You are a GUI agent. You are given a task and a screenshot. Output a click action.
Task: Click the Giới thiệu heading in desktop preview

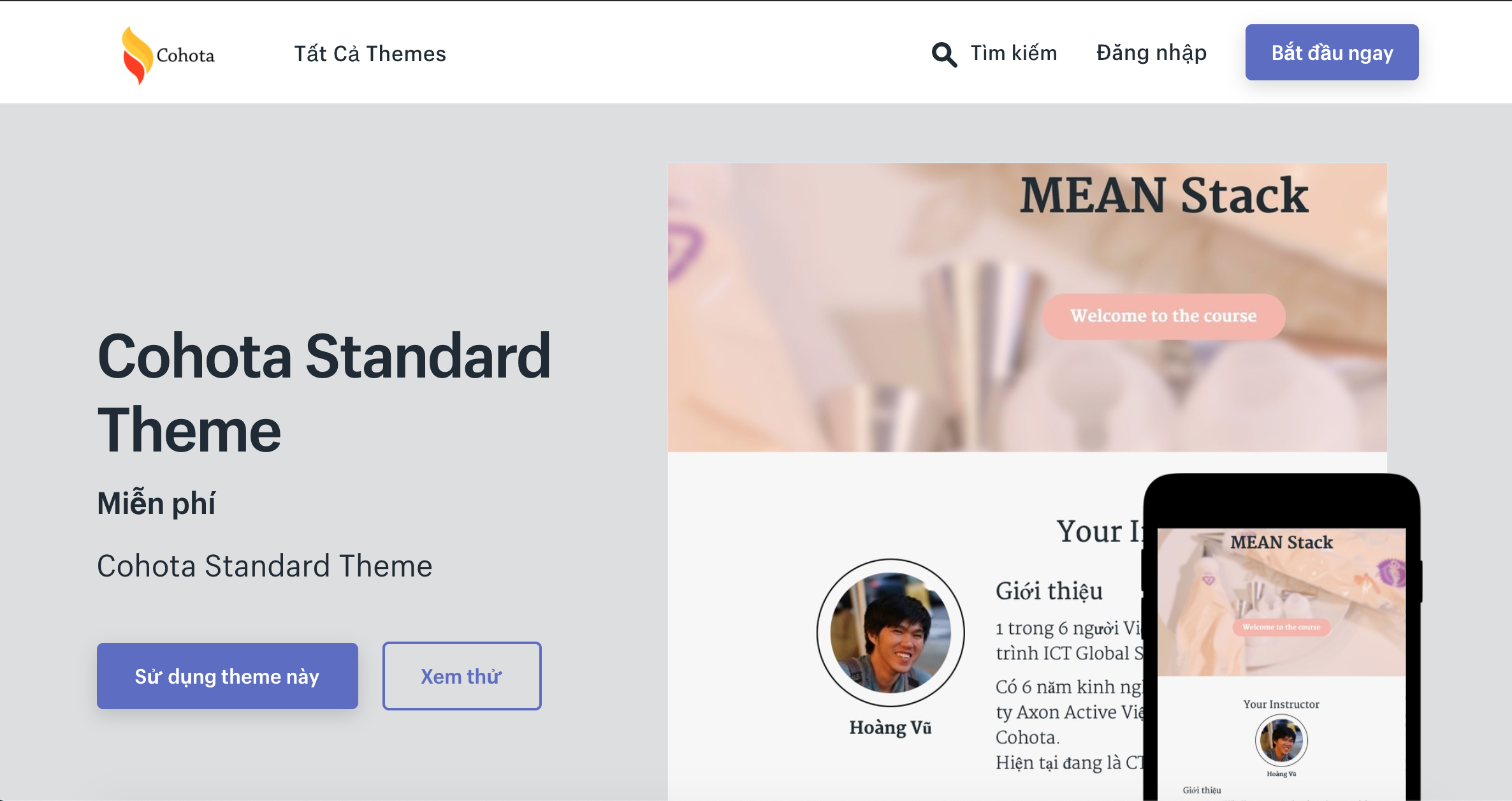(x=1049, y=591)
